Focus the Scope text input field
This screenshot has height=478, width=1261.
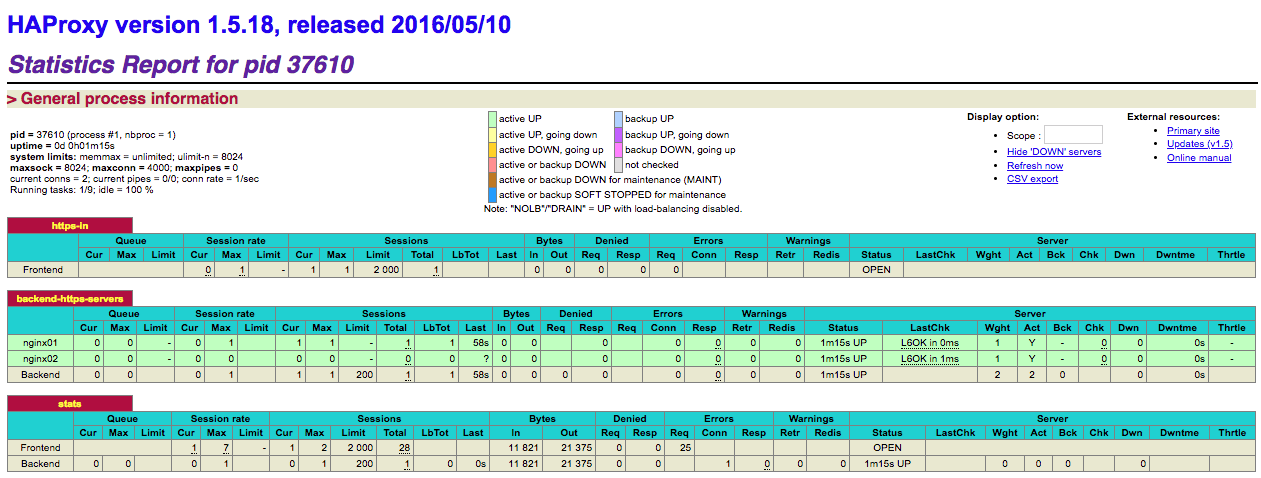1072,135
